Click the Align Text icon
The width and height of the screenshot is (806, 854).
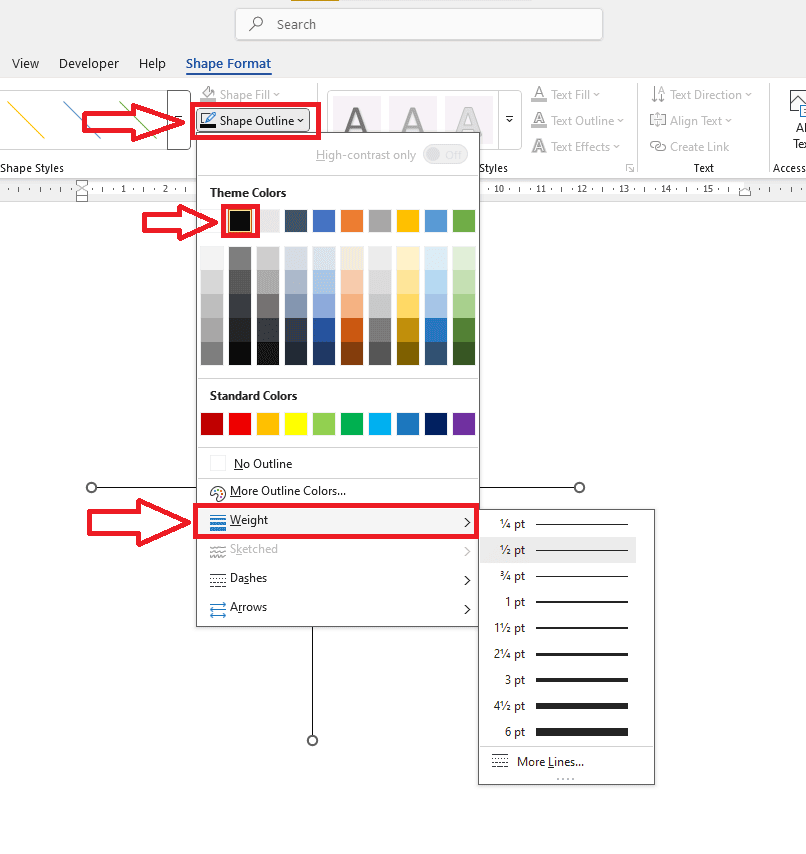[658, 121]
